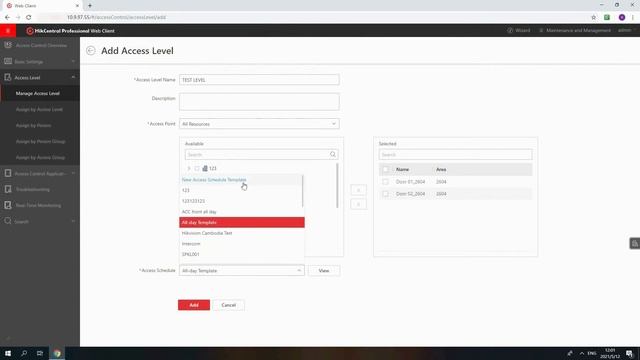The height and width of the screenshot is (360, 640).
Task: Expand the Basic Settings sidebar chevron
Action: coord(73,61)
